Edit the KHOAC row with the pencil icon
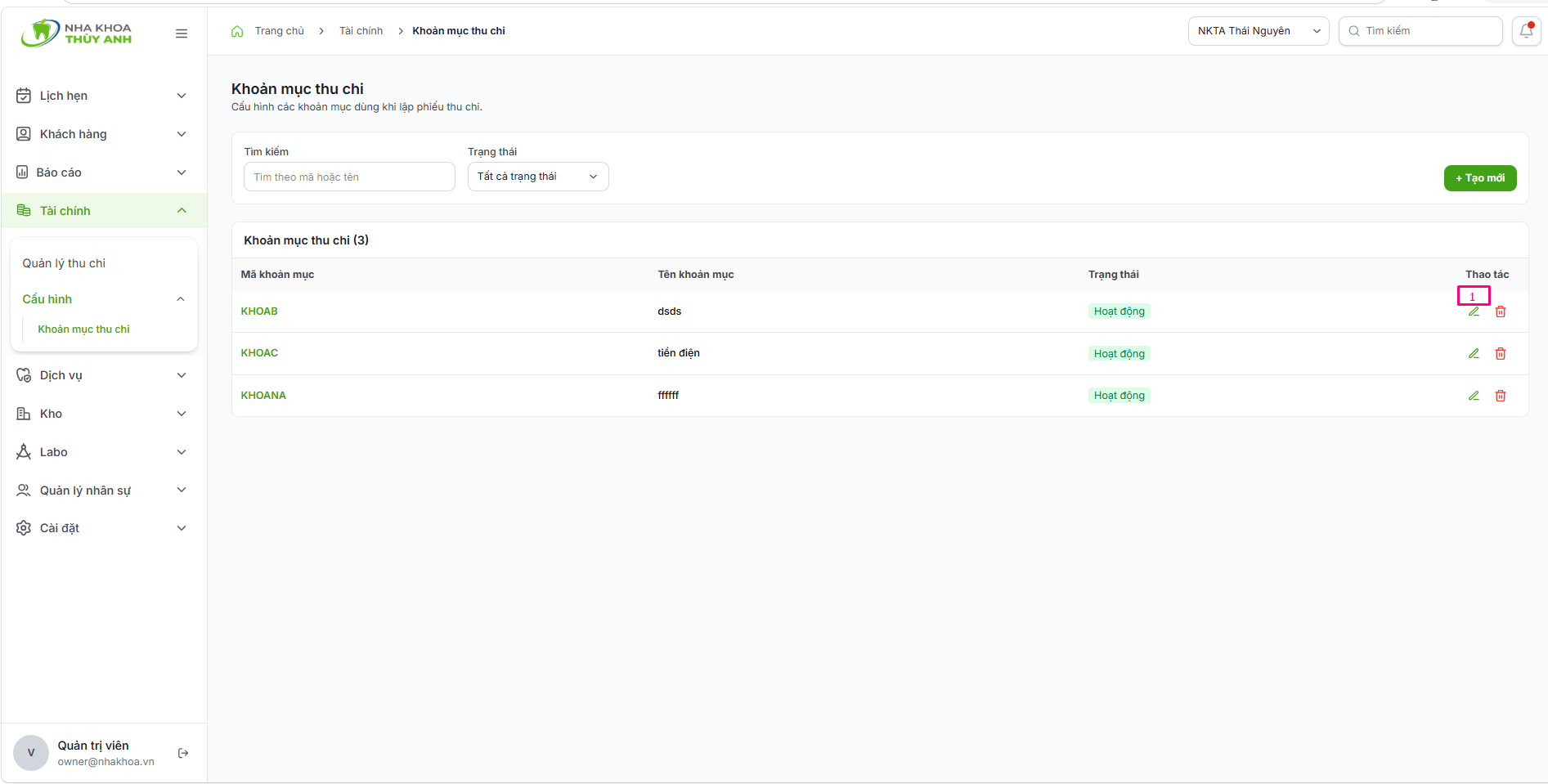This screenshot has height=784, width=1548. point(1474,353)
